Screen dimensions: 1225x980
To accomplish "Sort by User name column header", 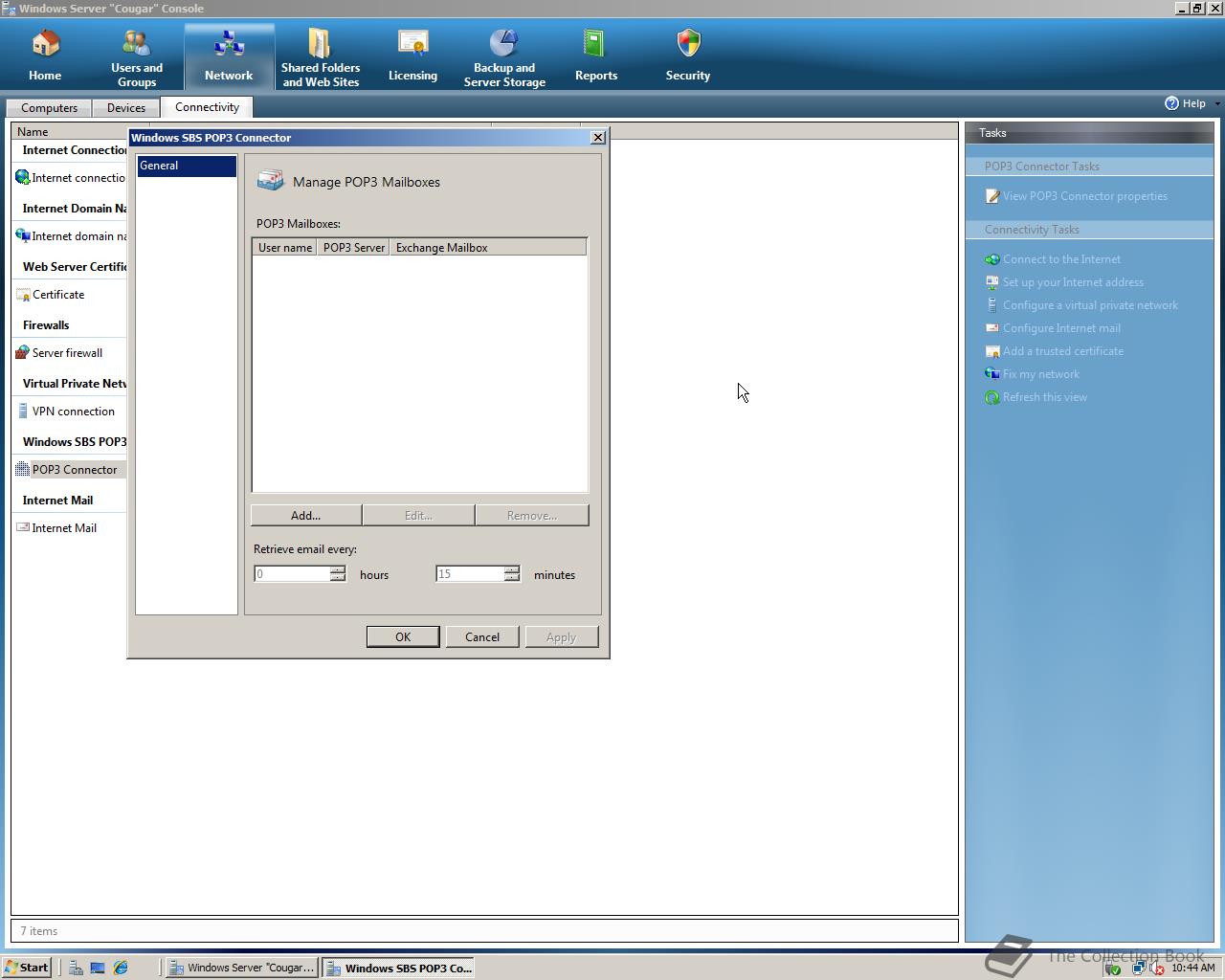I will (x=285, y=247).
